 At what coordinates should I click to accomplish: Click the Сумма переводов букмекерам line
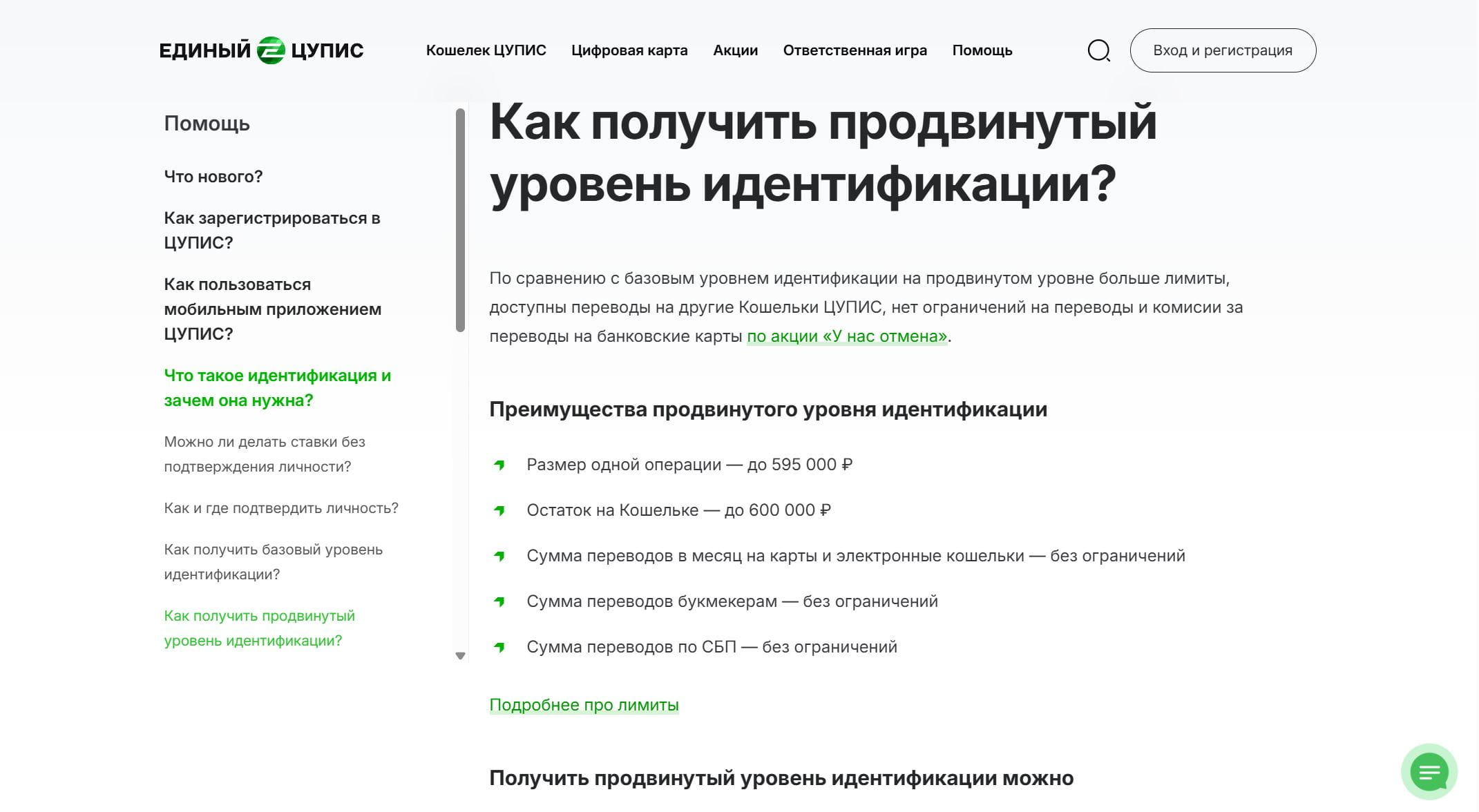point(732,601)
